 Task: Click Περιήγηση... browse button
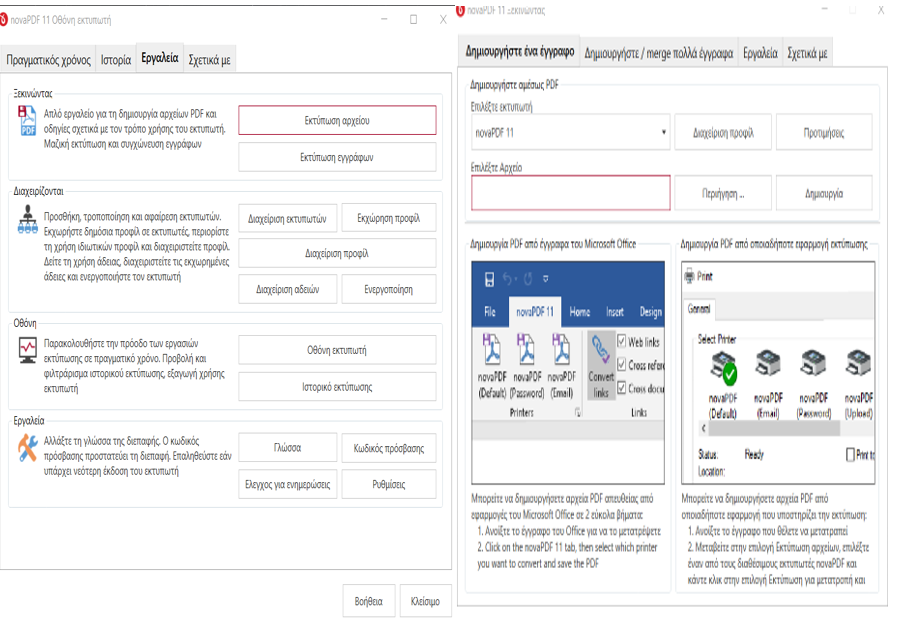(723, 193)
